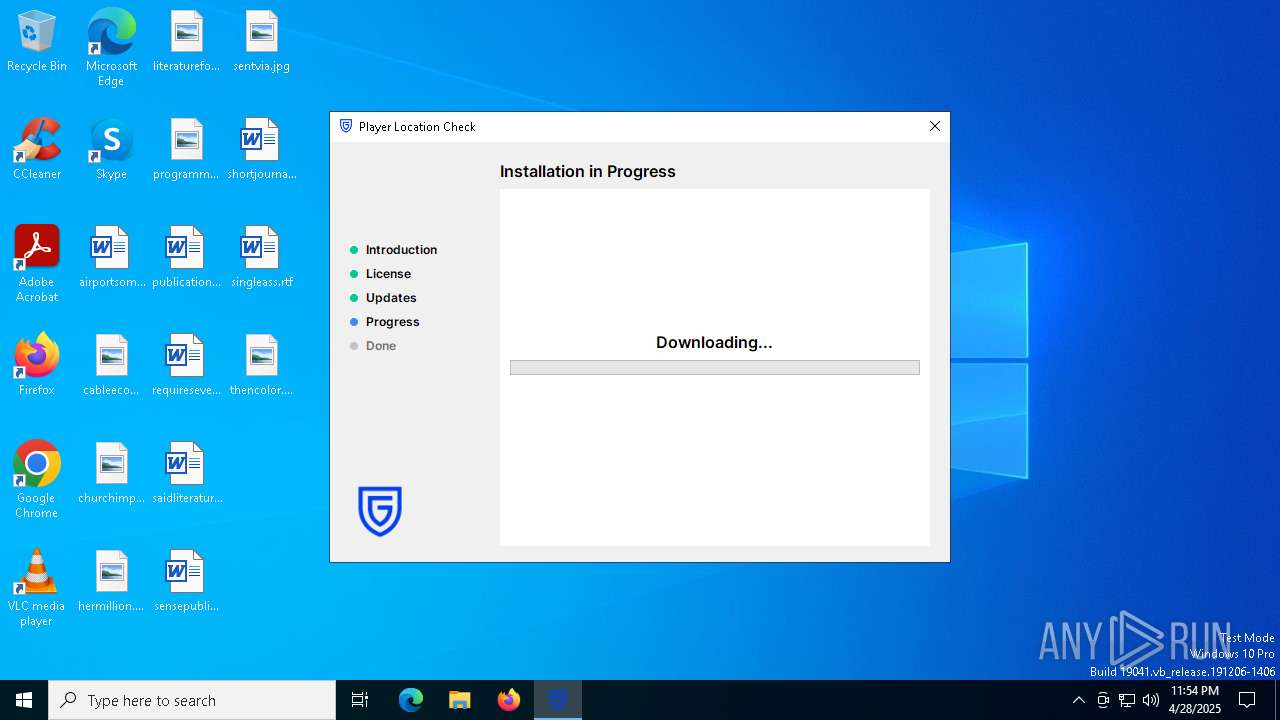
Task: Select the thencolor... image file
Action: click(261, 366)
